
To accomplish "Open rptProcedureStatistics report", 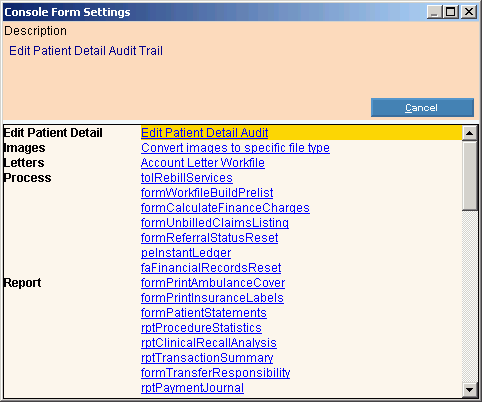I will coord(201,328).
